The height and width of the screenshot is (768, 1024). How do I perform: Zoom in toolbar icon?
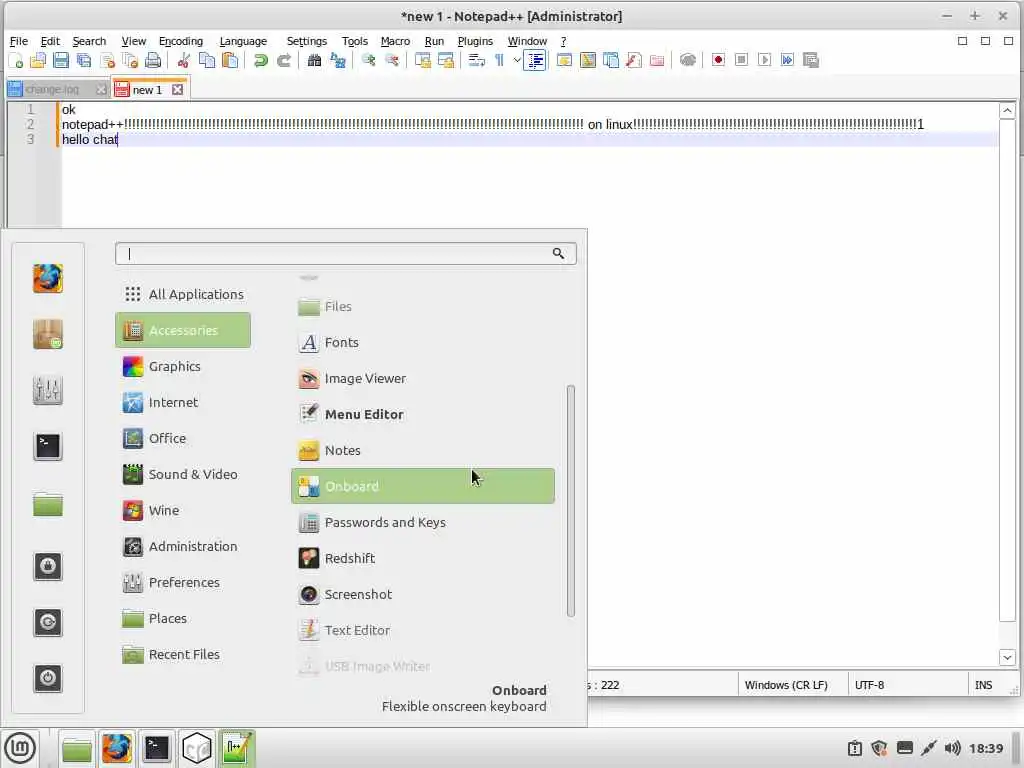coord(368,61)
